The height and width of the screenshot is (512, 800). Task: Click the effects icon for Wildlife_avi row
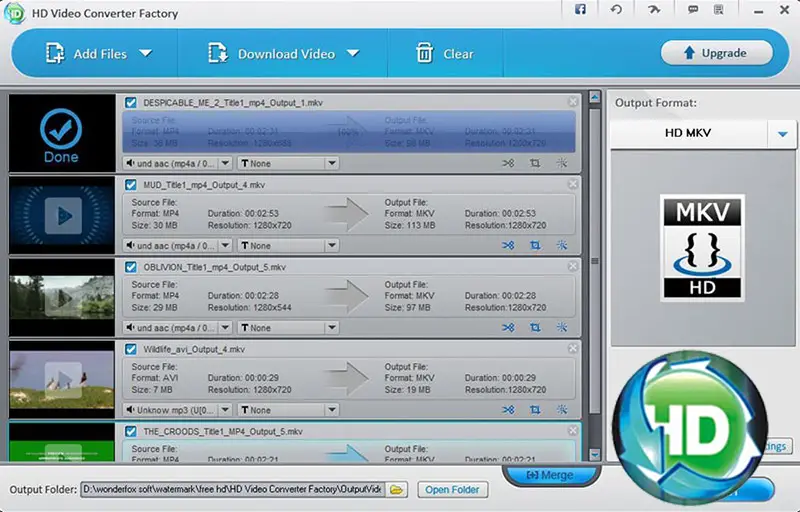[562, 409]
